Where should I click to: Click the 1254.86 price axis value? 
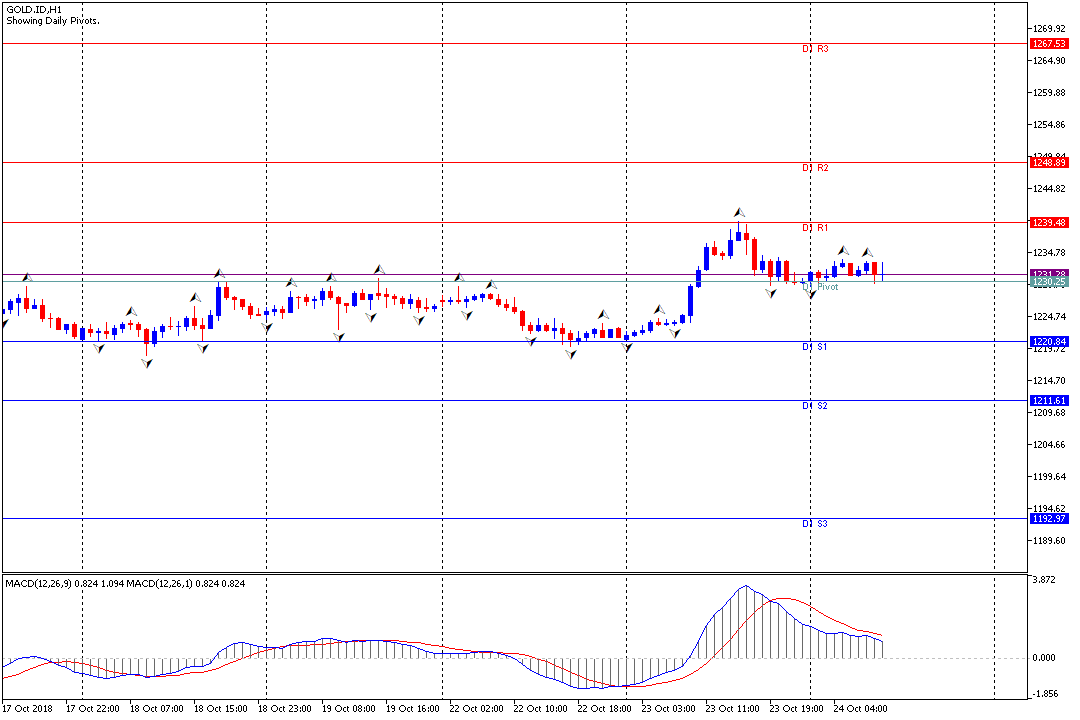click(1049, 125)
